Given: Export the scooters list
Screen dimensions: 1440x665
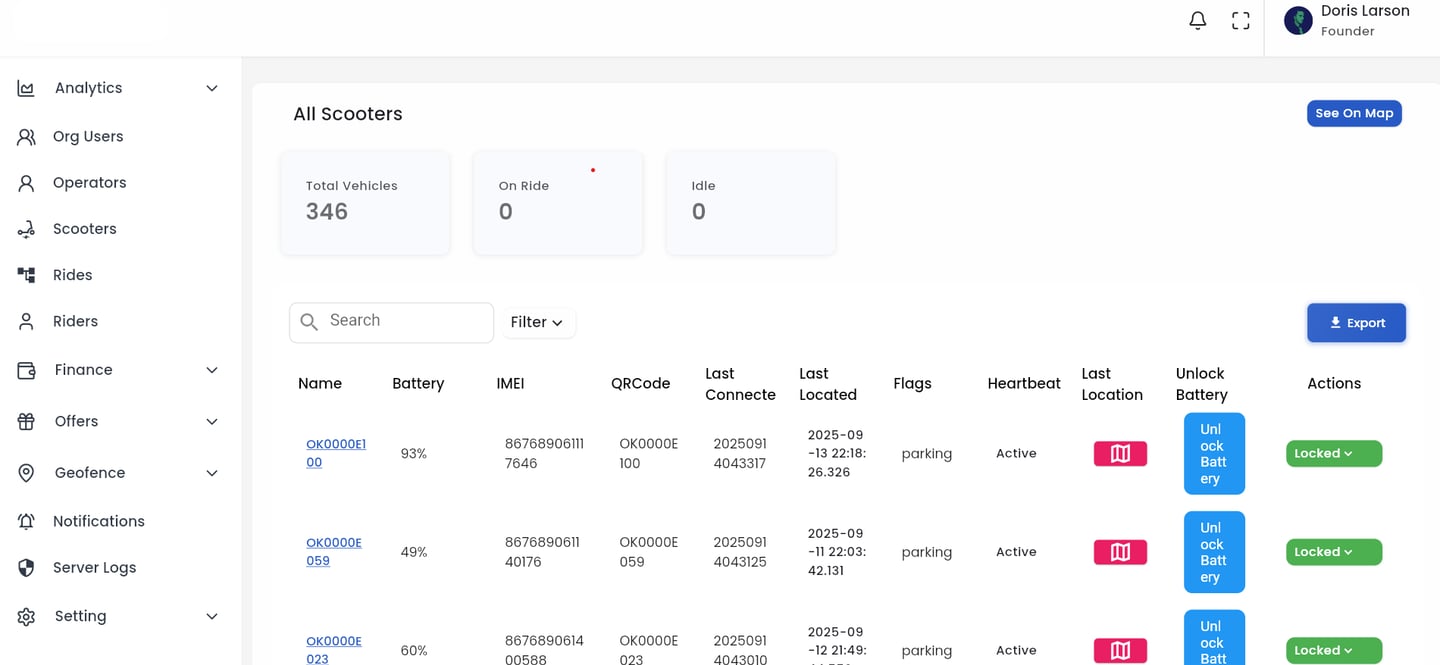Looking at the screenshot, I should pos(1356,323).
